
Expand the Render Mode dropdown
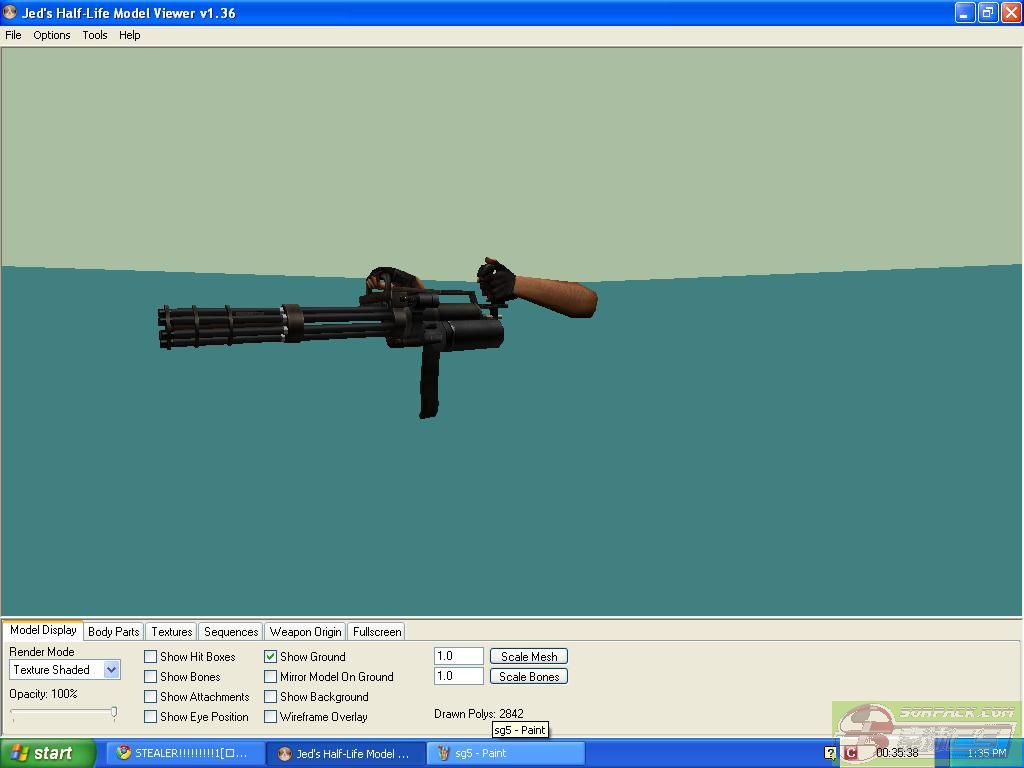pyautogui.click(x=111, y=670)
